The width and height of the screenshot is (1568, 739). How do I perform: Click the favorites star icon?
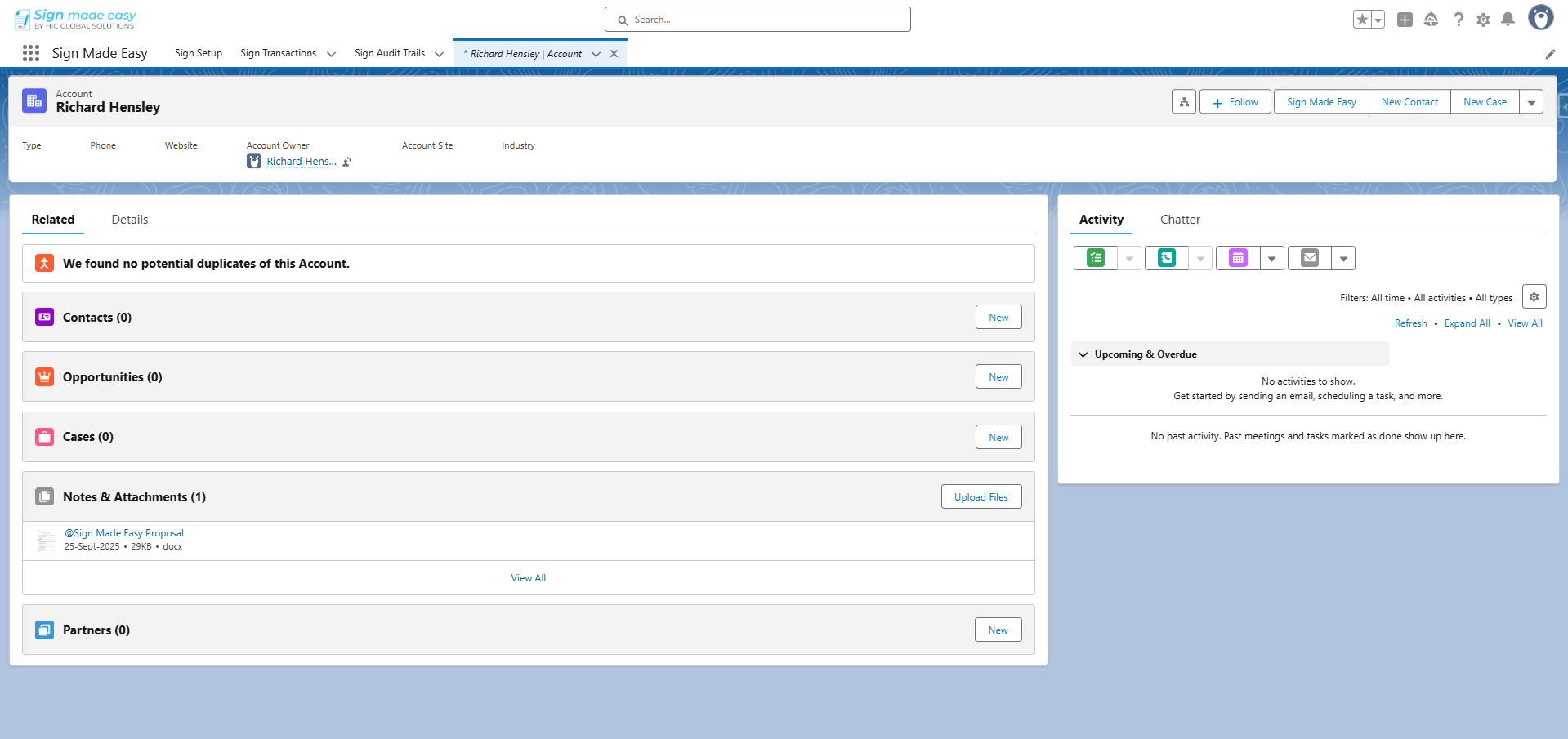click(x=1362, y=20)
